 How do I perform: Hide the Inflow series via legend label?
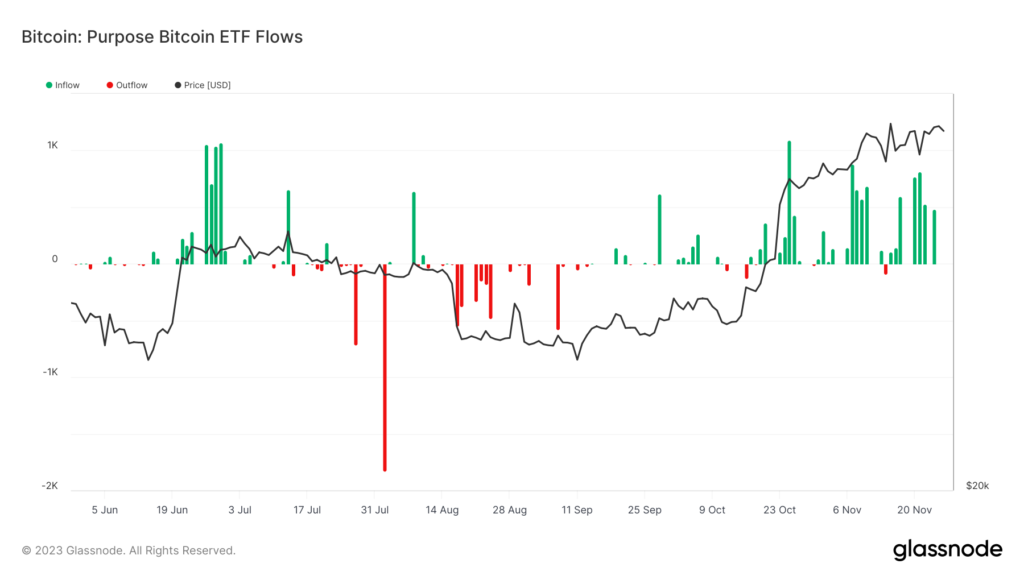point(67,85)
